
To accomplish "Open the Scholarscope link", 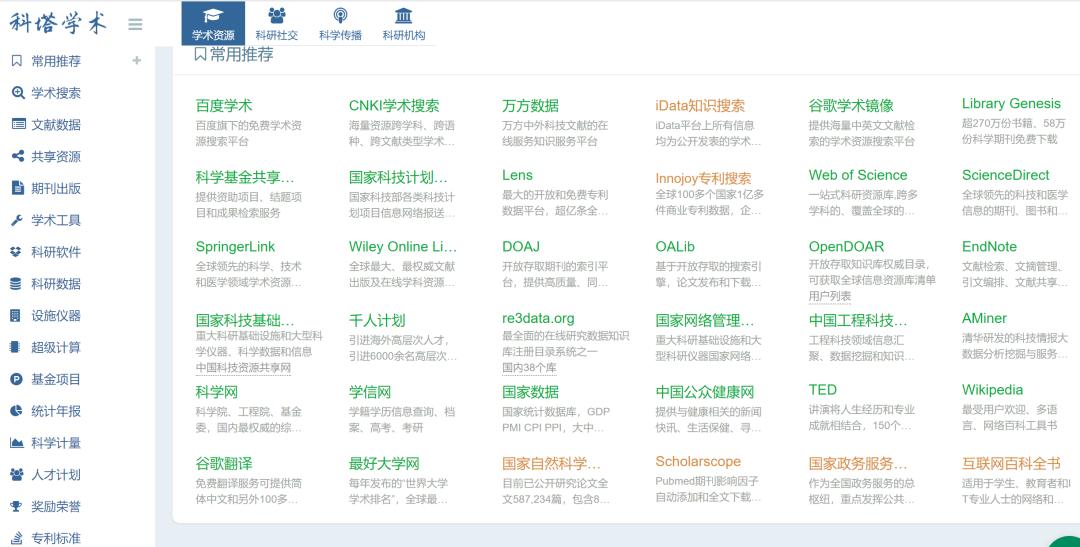I will coord(698,462).
